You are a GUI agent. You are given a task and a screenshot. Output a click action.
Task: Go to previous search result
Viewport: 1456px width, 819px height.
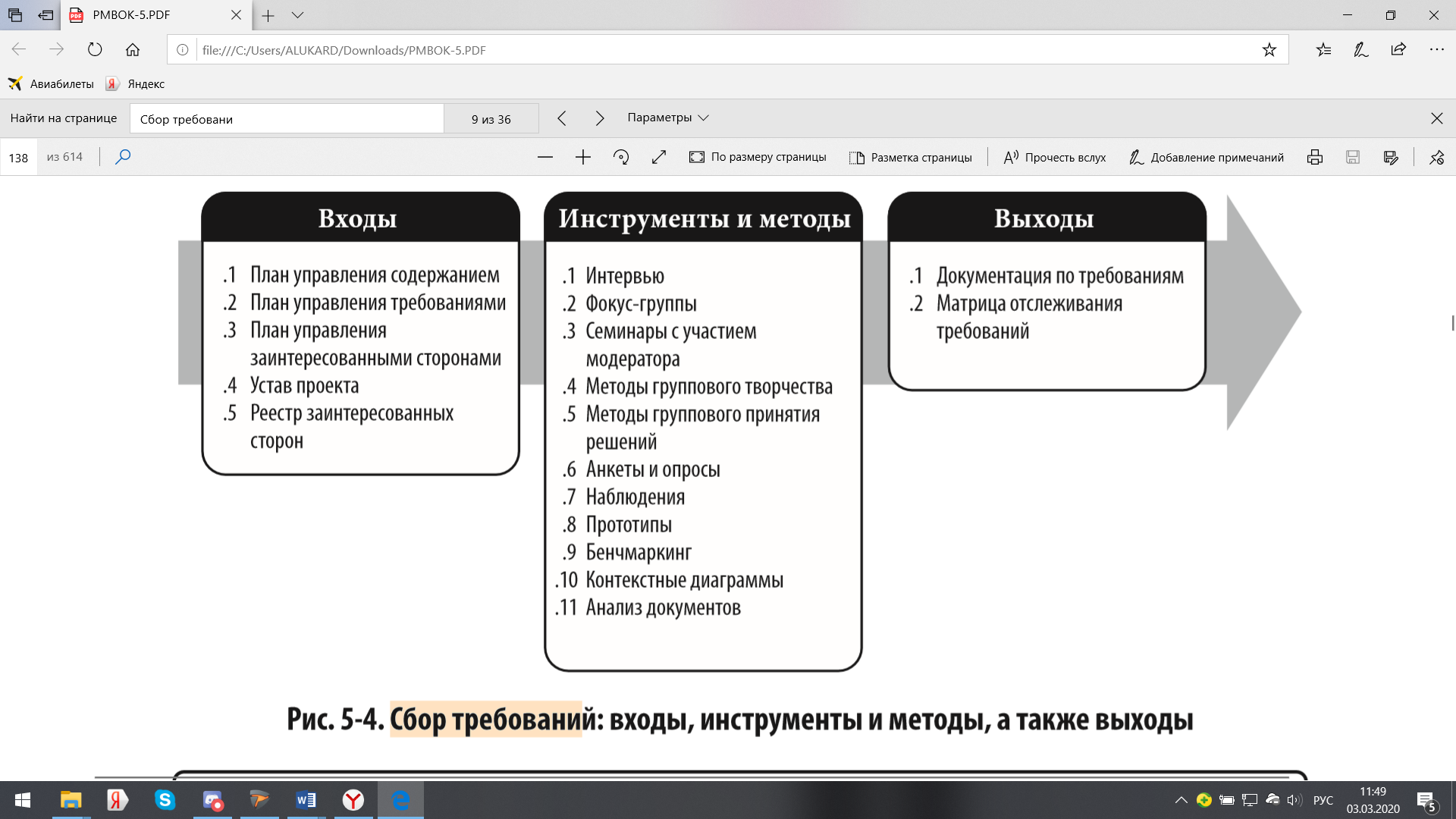tap(562, 118)
